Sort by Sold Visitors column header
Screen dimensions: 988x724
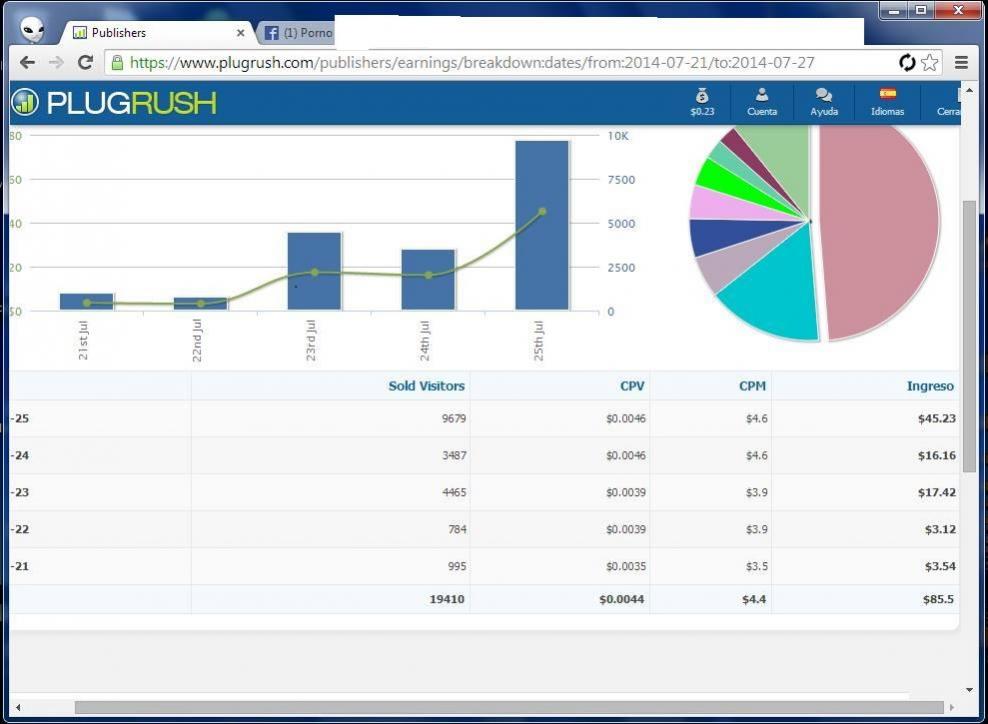pos(427,386)
